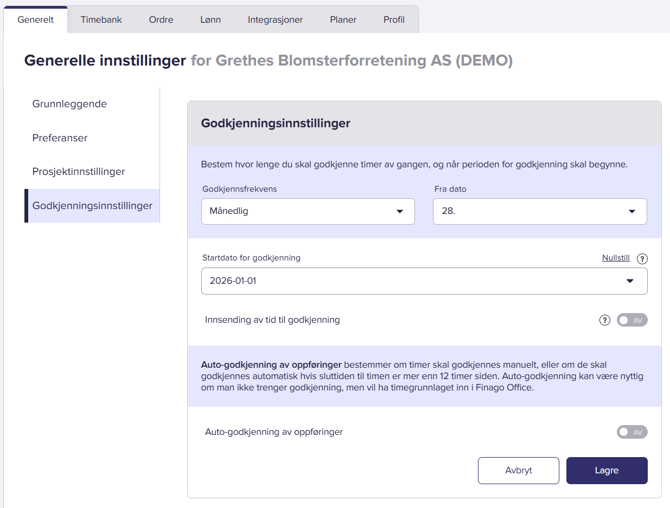Open Startdato for godkjenning date picker
The width and height of the screenshot is (670, 508).
coord(424,281)
